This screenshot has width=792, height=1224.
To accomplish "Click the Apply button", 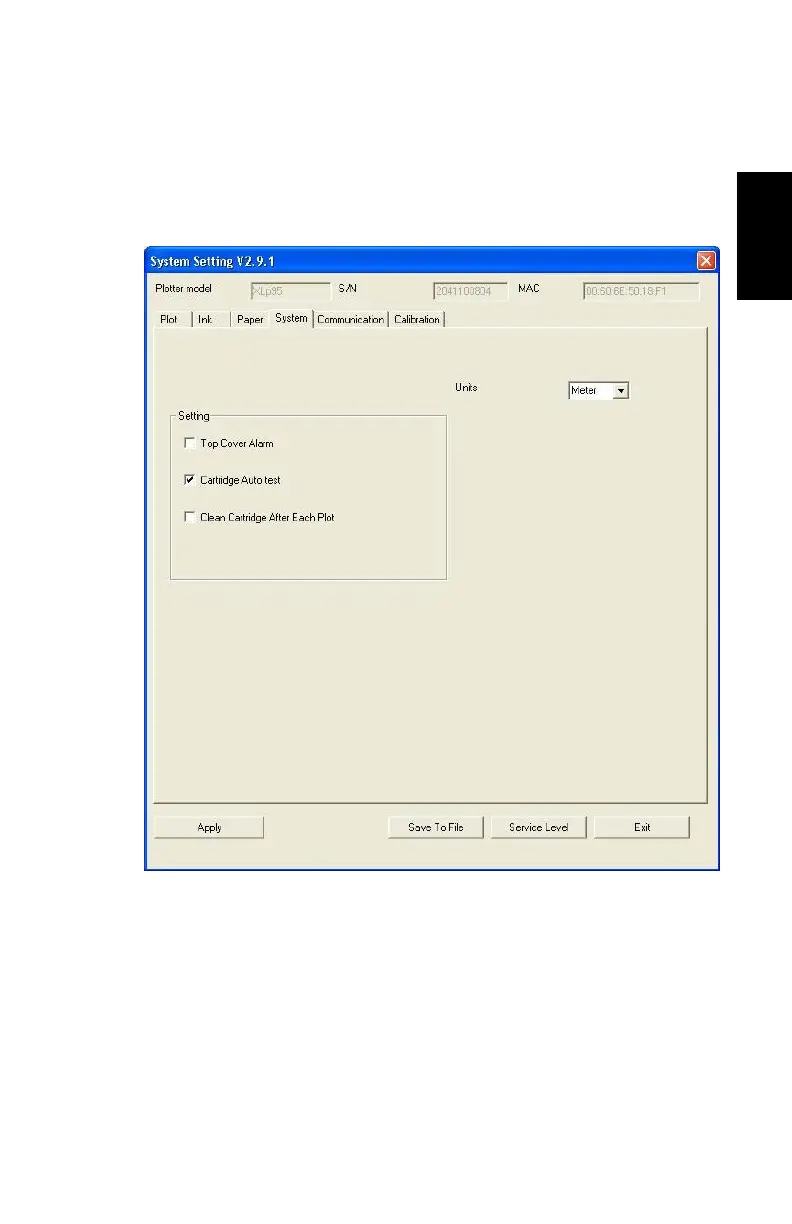I will click(209, 827).
